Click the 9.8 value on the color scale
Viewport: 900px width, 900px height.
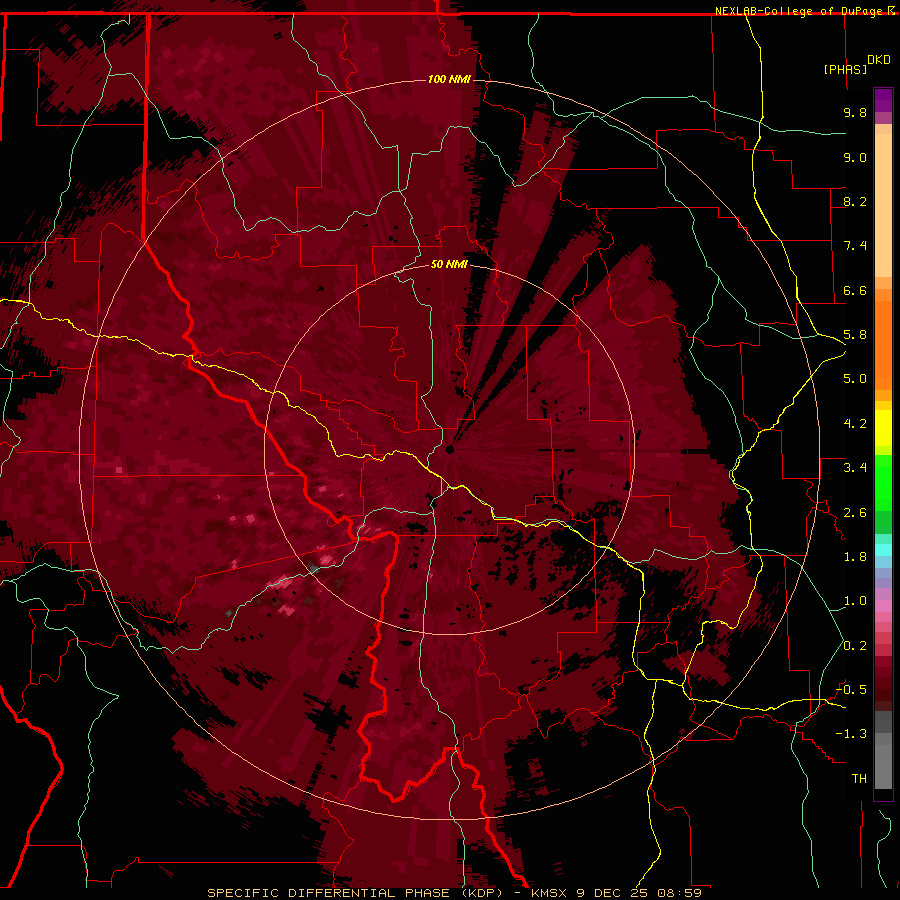pyautogui.click(x=855, y=112)
